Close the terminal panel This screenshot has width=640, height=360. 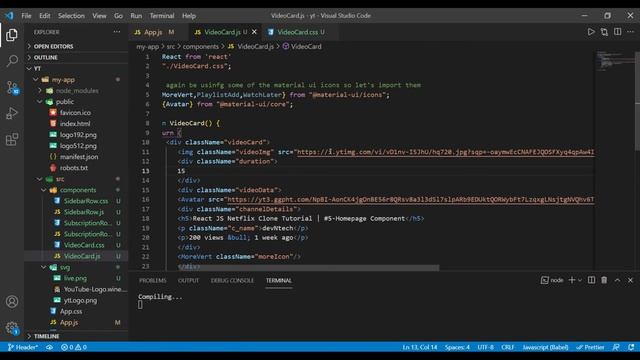[630, 280]
